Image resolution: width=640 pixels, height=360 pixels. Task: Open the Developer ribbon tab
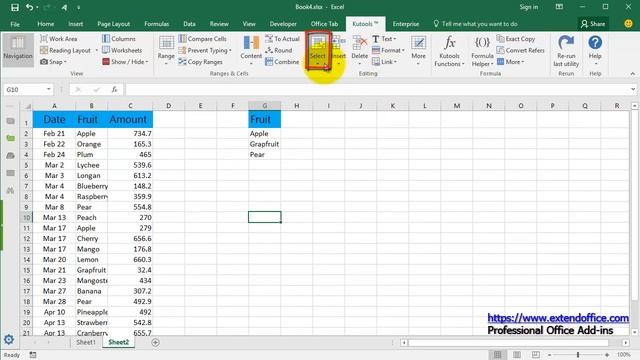[x=283, y=24]
